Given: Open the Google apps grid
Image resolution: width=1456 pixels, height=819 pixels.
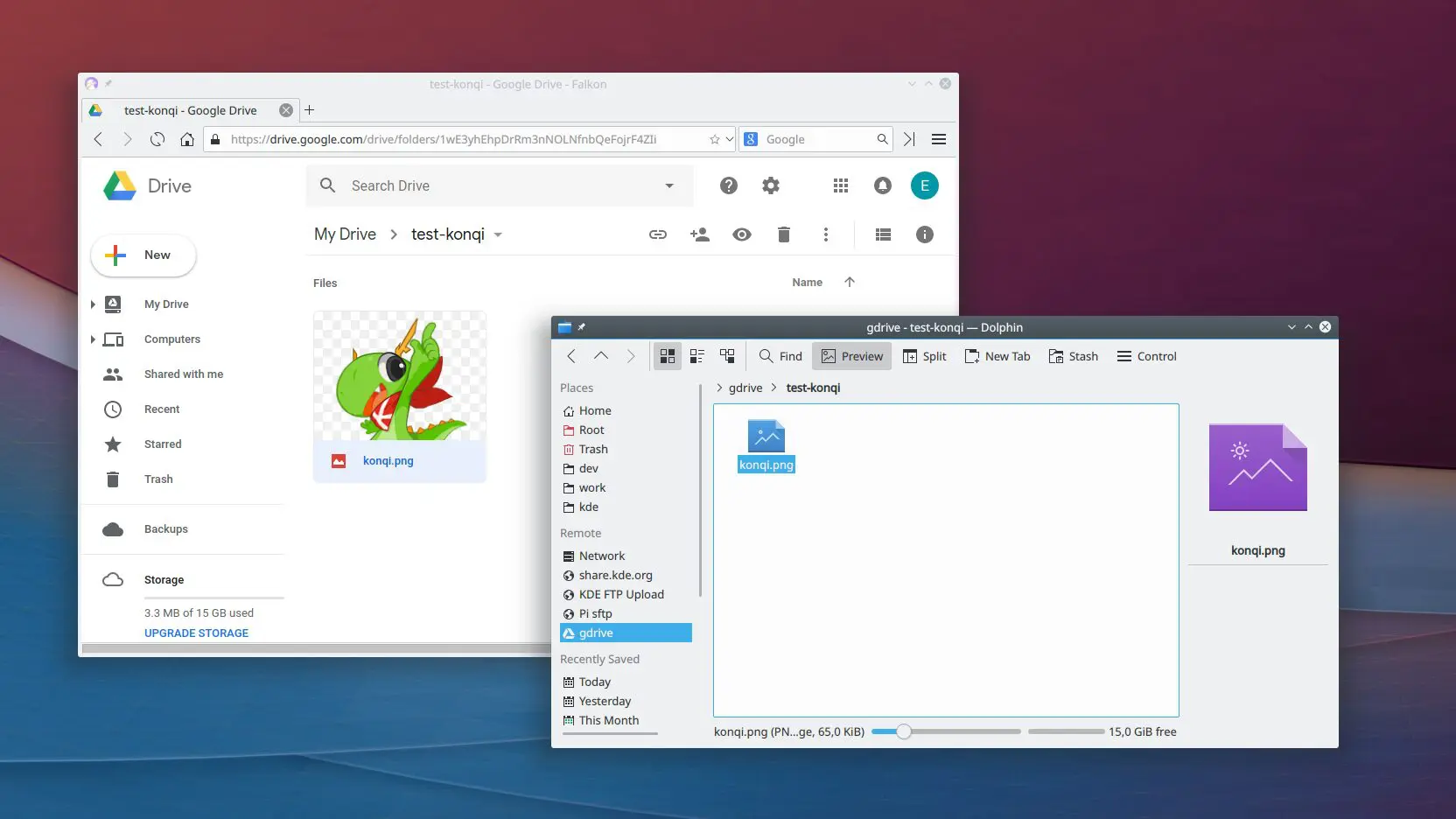Looking at the screenshot, I should 840,185.
